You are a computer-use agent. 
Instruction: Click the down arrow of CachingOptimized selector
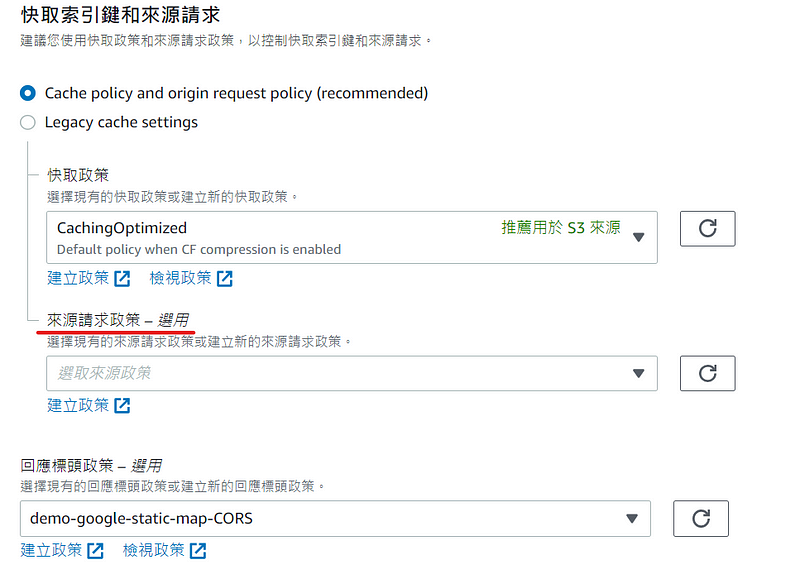tap(638, 237)
